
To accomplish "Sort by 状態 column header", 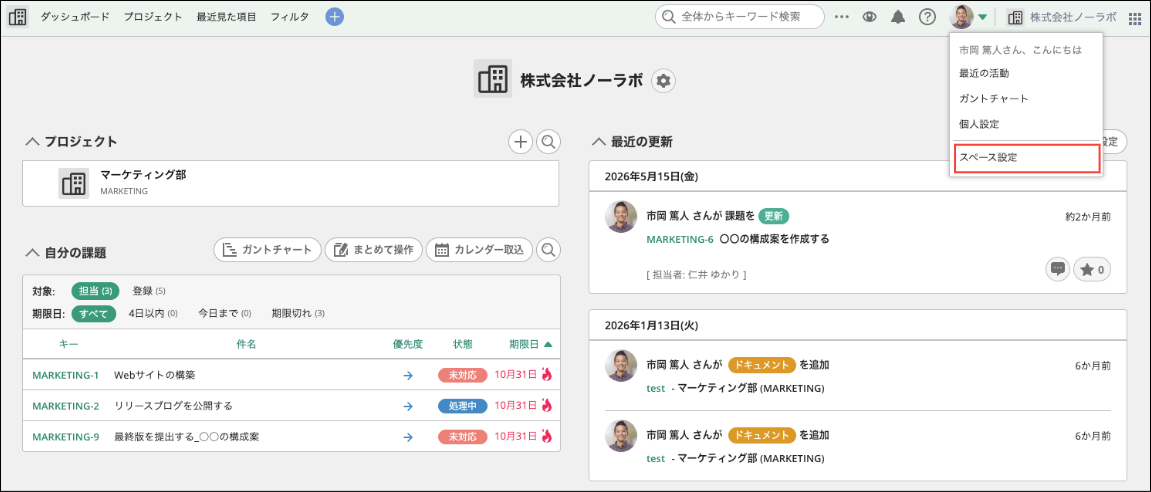I will (x=462, y=344).
